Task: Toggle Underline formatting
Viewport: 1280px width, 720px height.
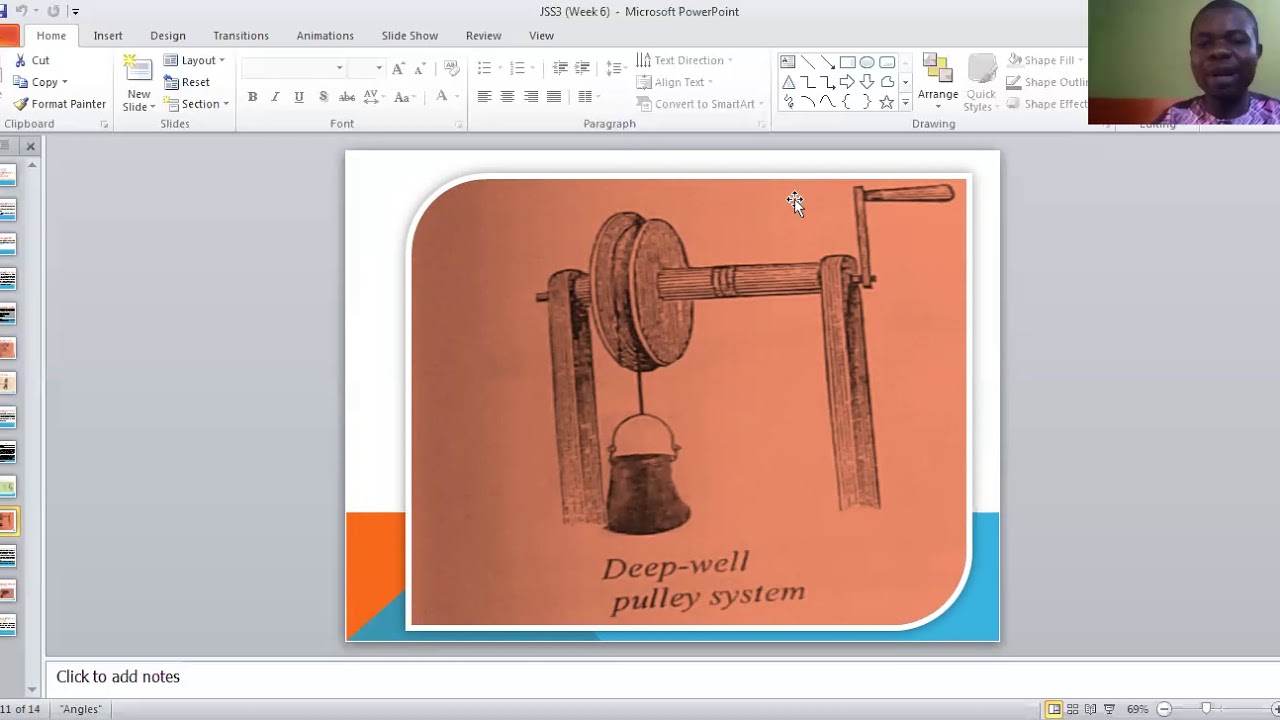Action: [299, 97]
